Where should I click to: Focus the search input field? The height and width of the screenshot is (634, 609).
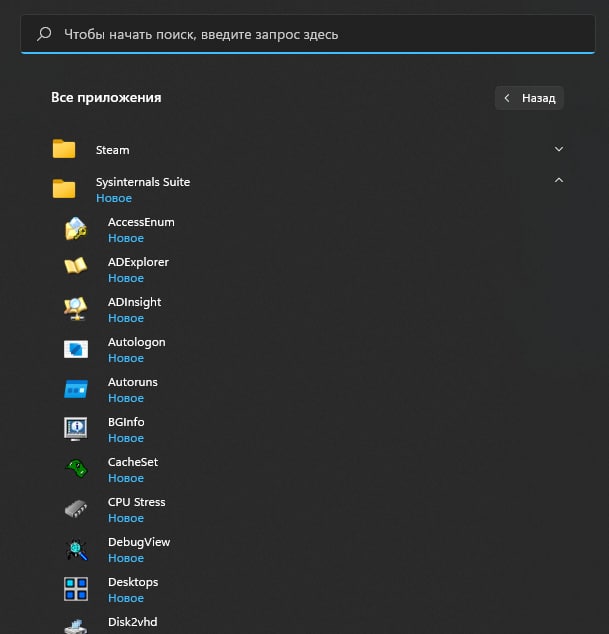point(308,34)
